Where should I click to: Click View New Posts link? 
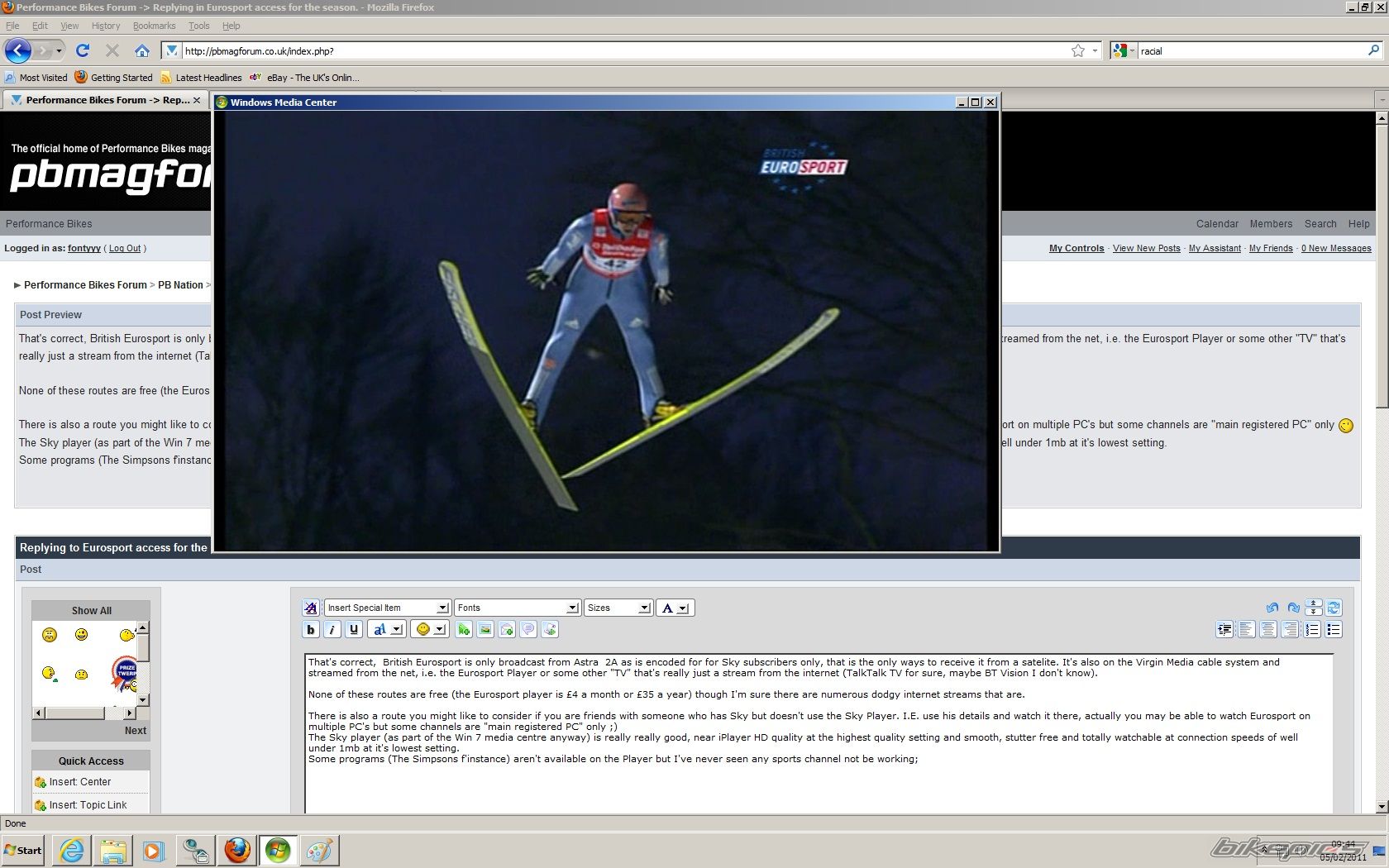[x=1146, y=248]
